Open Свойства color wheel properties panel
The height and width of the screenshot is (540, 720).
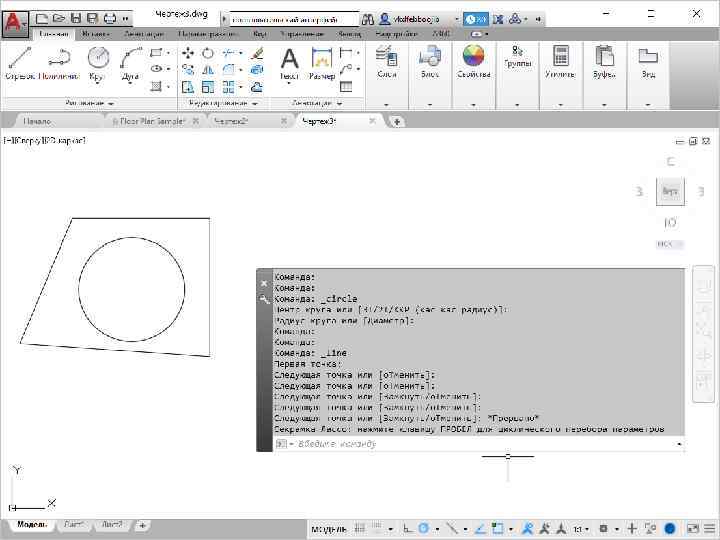473,62
